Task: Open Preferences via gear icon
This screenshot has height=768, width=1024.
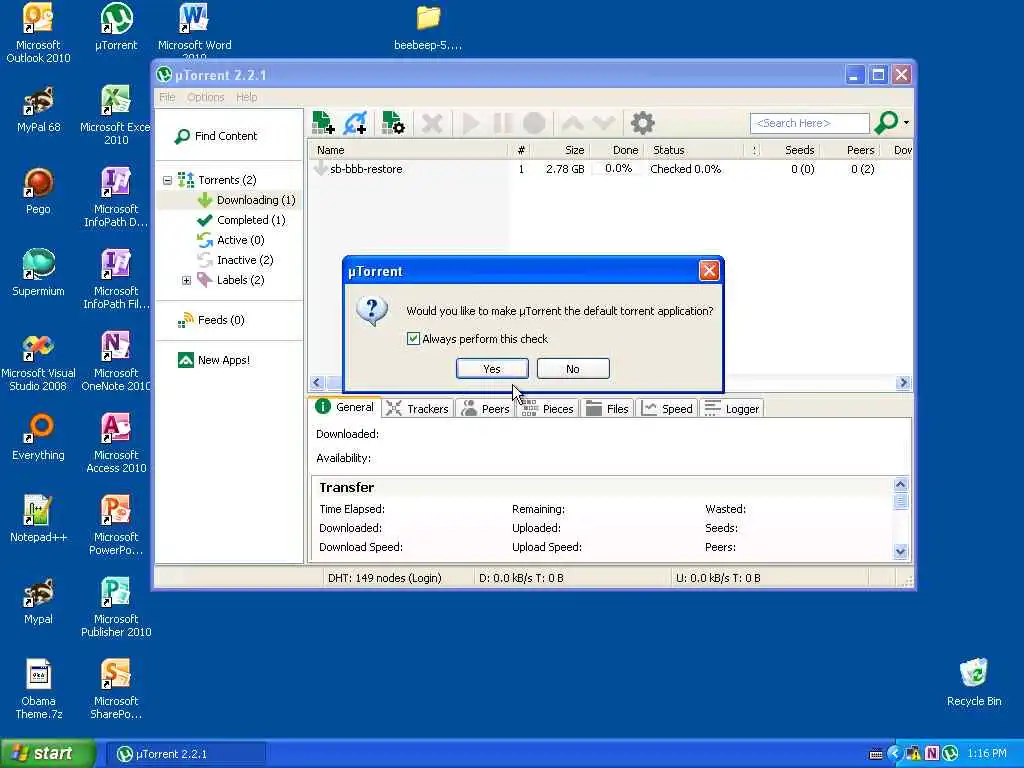Action: (643, 123)
